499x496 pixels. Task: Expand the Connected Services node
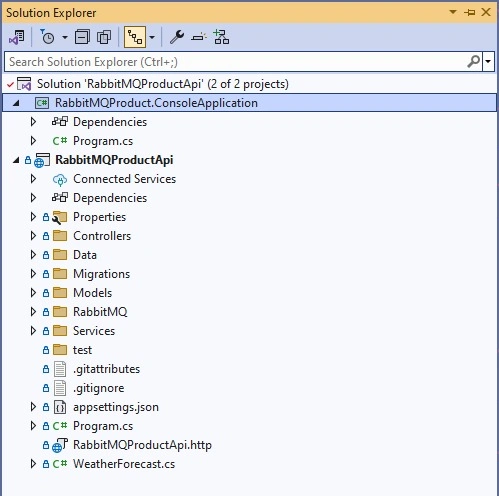pyautogui.click(x=33, y=179)
